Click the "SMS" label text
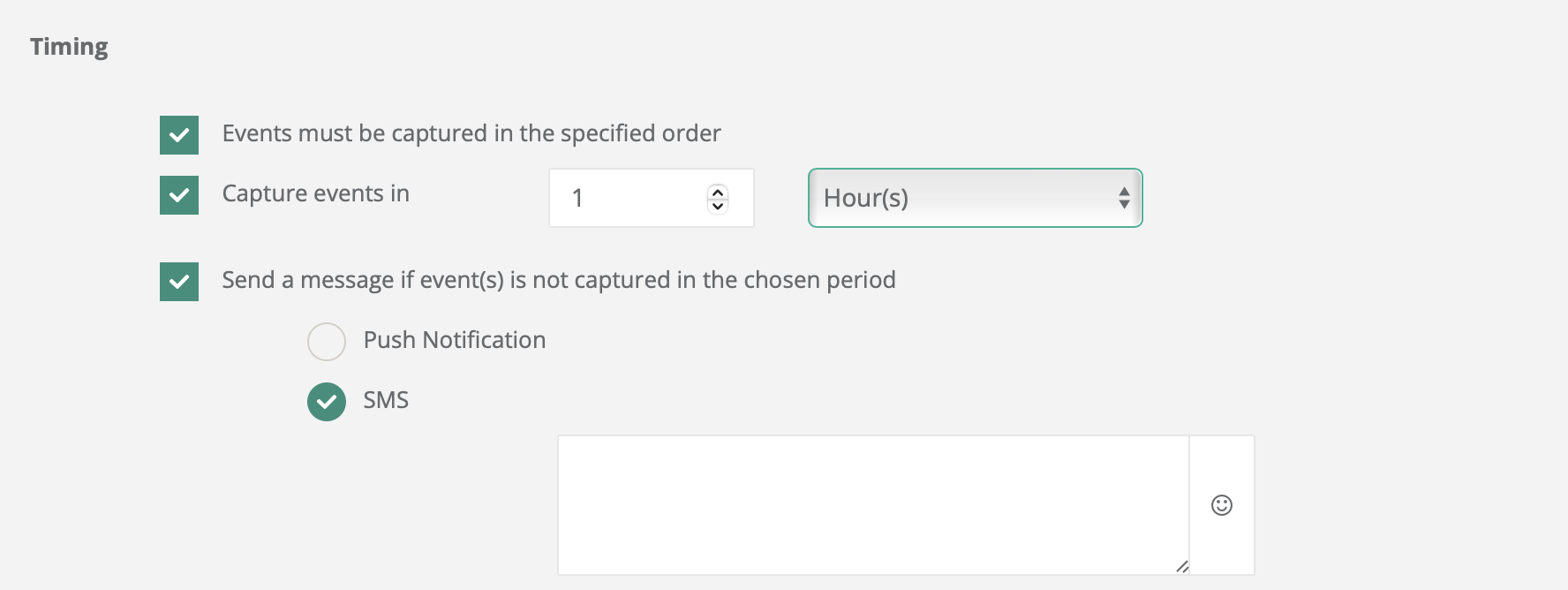Image resolution: width=1568 pixels, height=590 pixels. (x=386, y=400)
